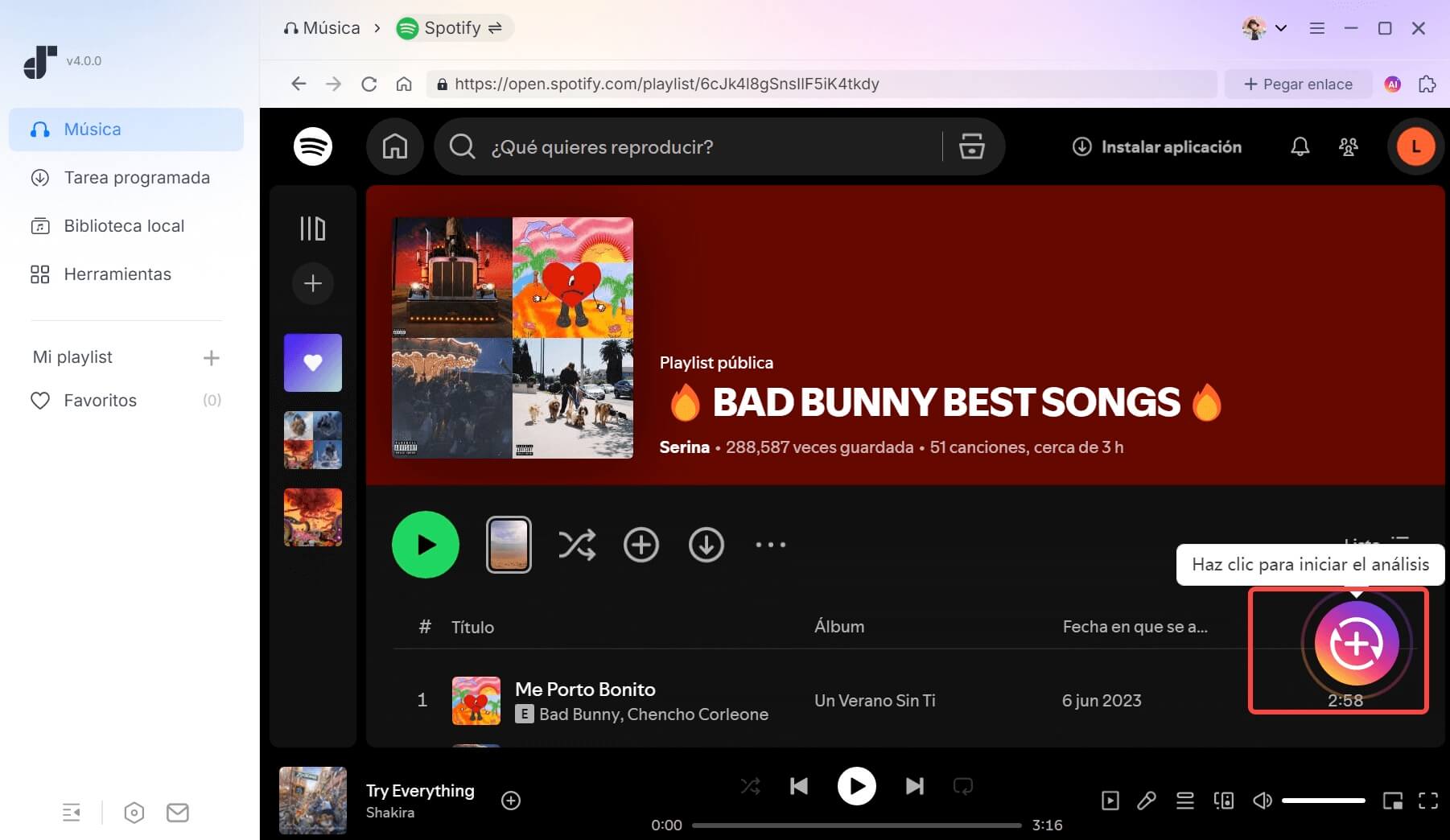Viewport: 1450px width, 840px height.
Task: Open more options three-dot menu
Action: pyautogui.click(x=770, y=545)
